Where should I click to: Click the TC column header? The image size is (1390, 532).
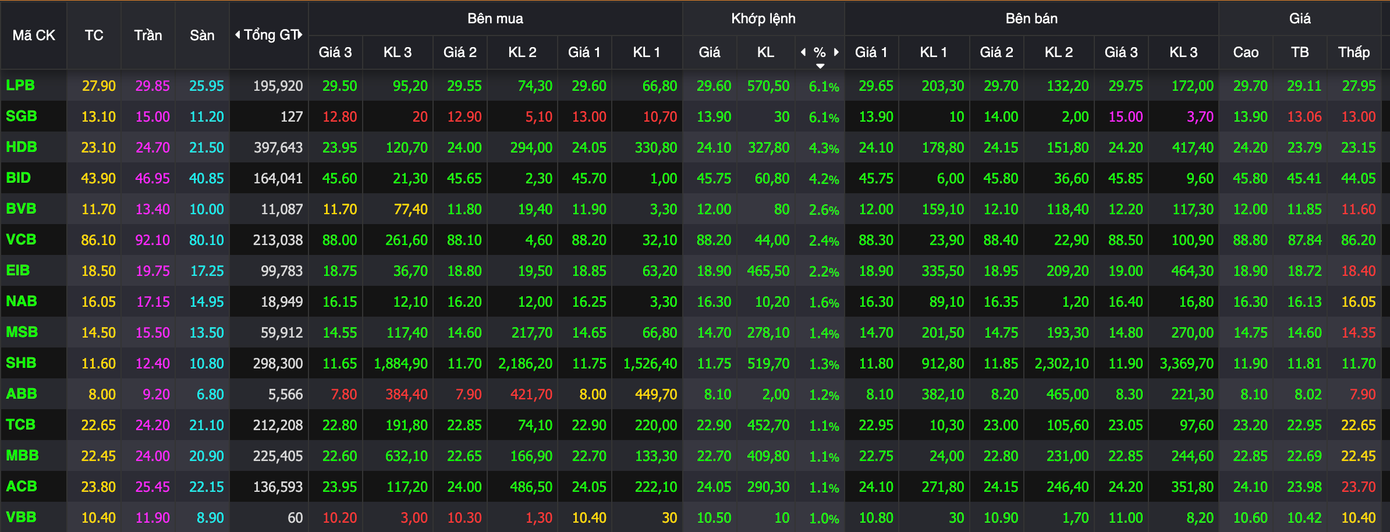[94, 35]
